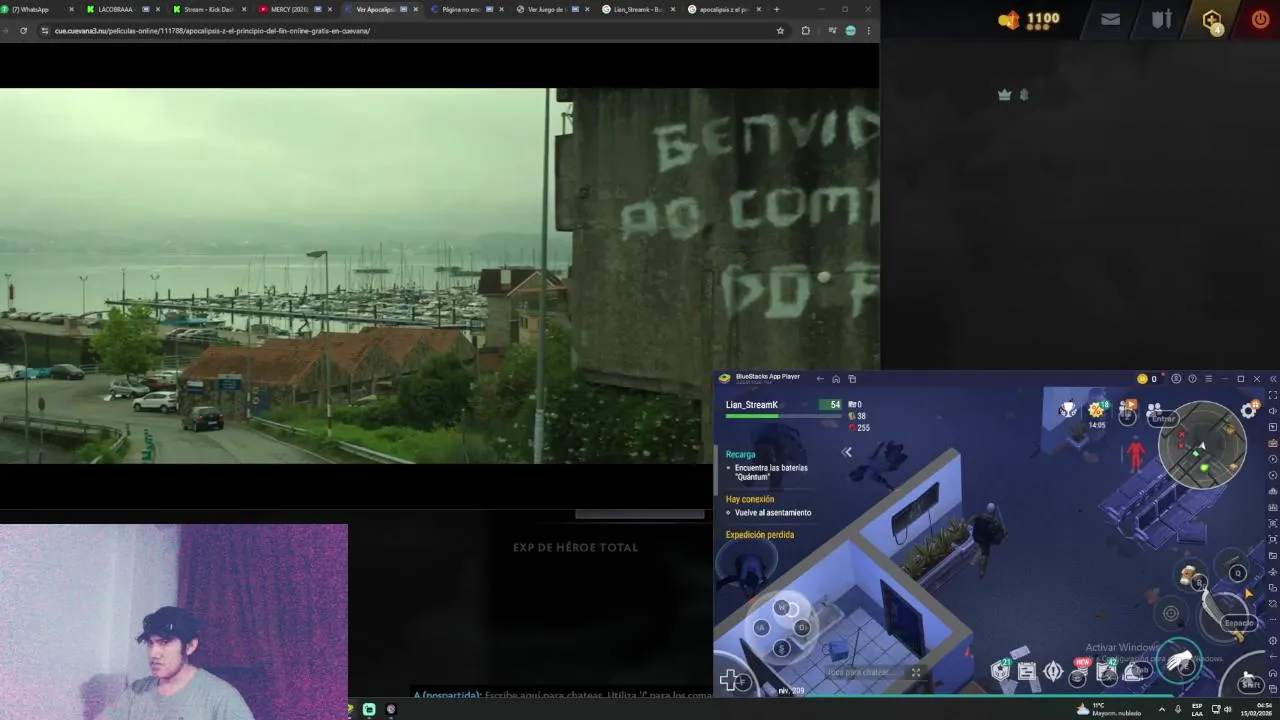Click the movie video player frame
This screenshot has height=720, width=1280.
click(439, 276)
